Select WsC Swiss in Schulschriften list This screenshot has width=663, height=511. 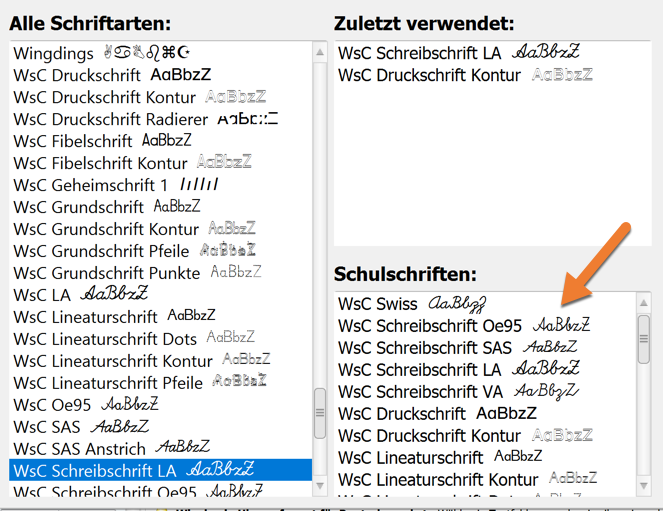[378, 303]
